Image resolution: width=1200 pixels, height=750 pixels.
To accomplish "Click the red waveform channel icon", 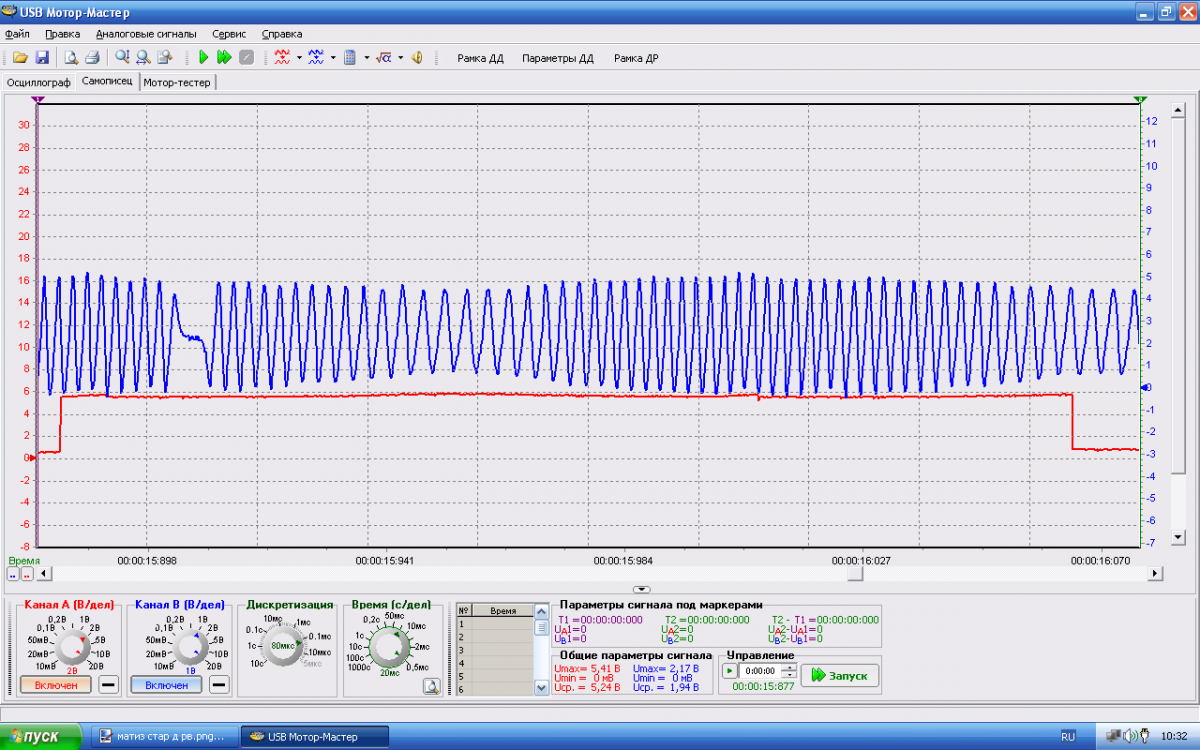I will [x=283, y=58].
